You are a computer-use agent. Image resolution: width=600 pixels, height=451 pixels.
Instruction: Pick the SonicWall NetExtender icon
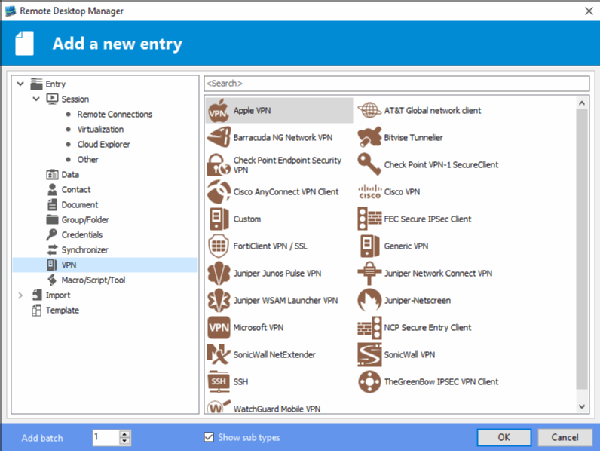[218, 355]
